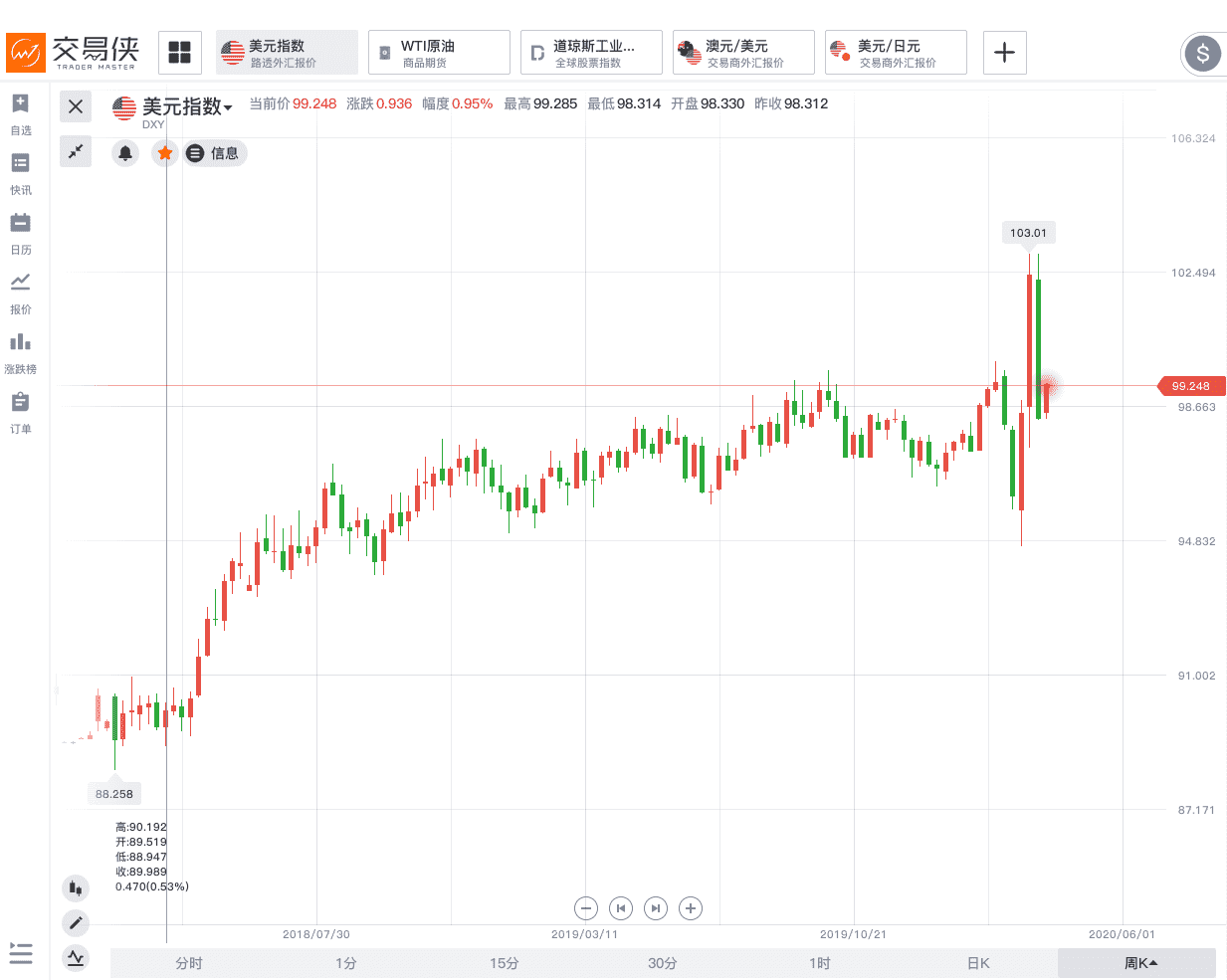Click the price alert bell icon
Image resolution: width=1227 pixels, height=980 pixels.
click(x=125, y=153)
